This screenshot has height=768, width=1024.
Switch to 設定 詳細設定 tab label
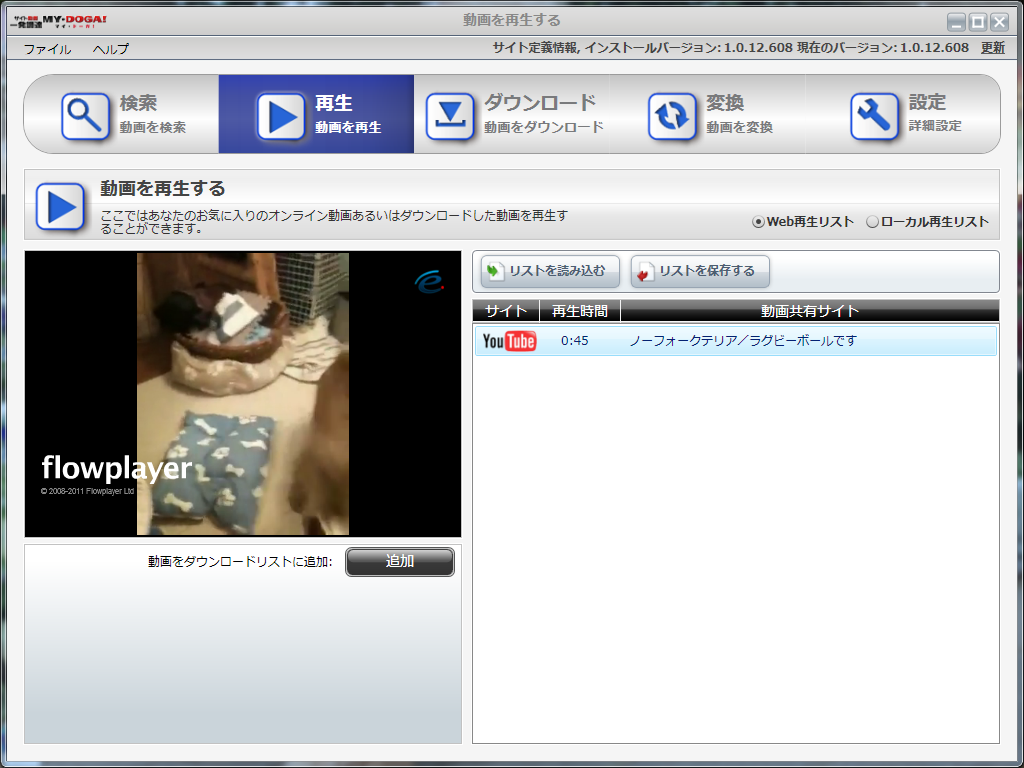pos(935,112)
